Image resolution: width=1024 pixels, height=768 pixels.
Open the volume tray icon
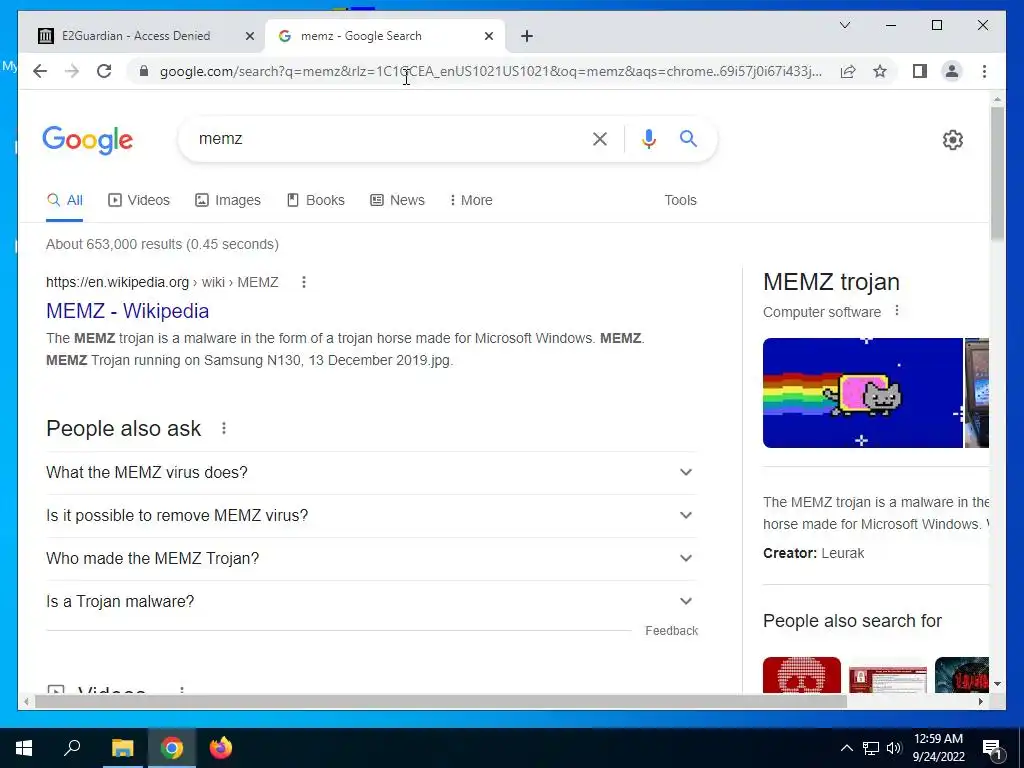894,748
